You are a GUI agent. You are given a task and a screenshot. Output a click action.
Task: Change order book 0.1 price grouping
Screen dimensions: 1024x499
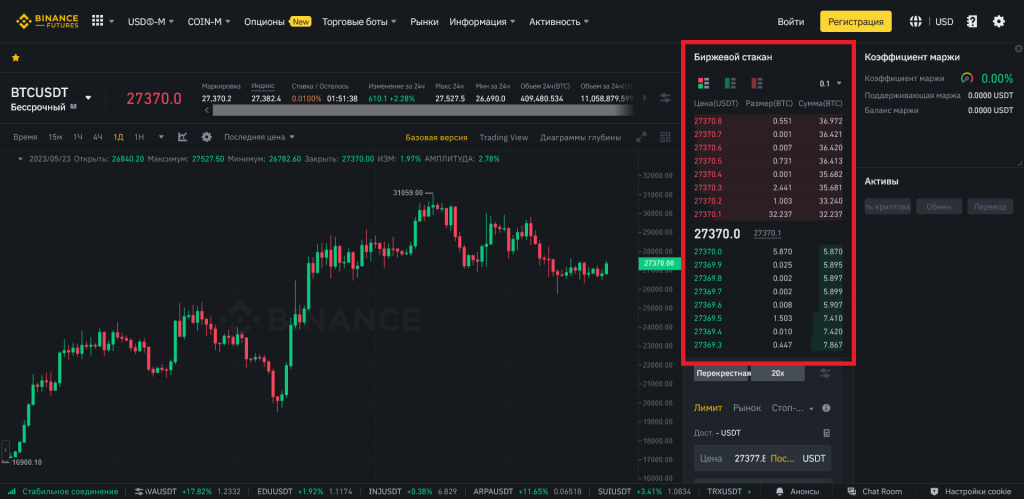[830, 84]
